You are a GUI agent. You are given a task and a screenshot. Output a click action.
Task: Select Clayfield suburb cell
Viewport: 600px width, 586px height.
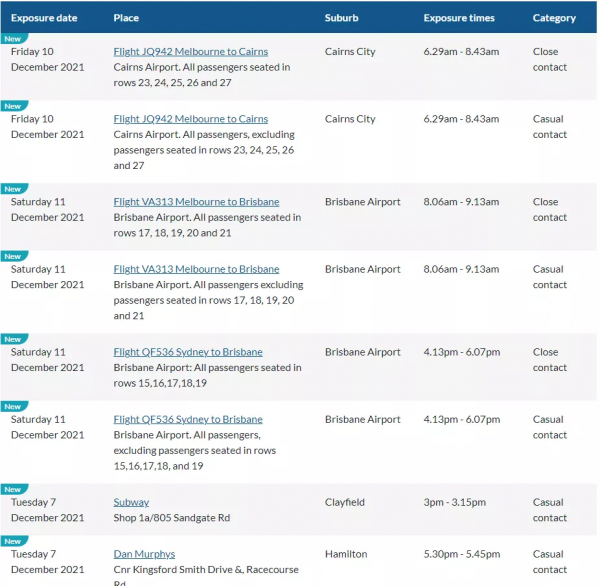tap(345, 503)
